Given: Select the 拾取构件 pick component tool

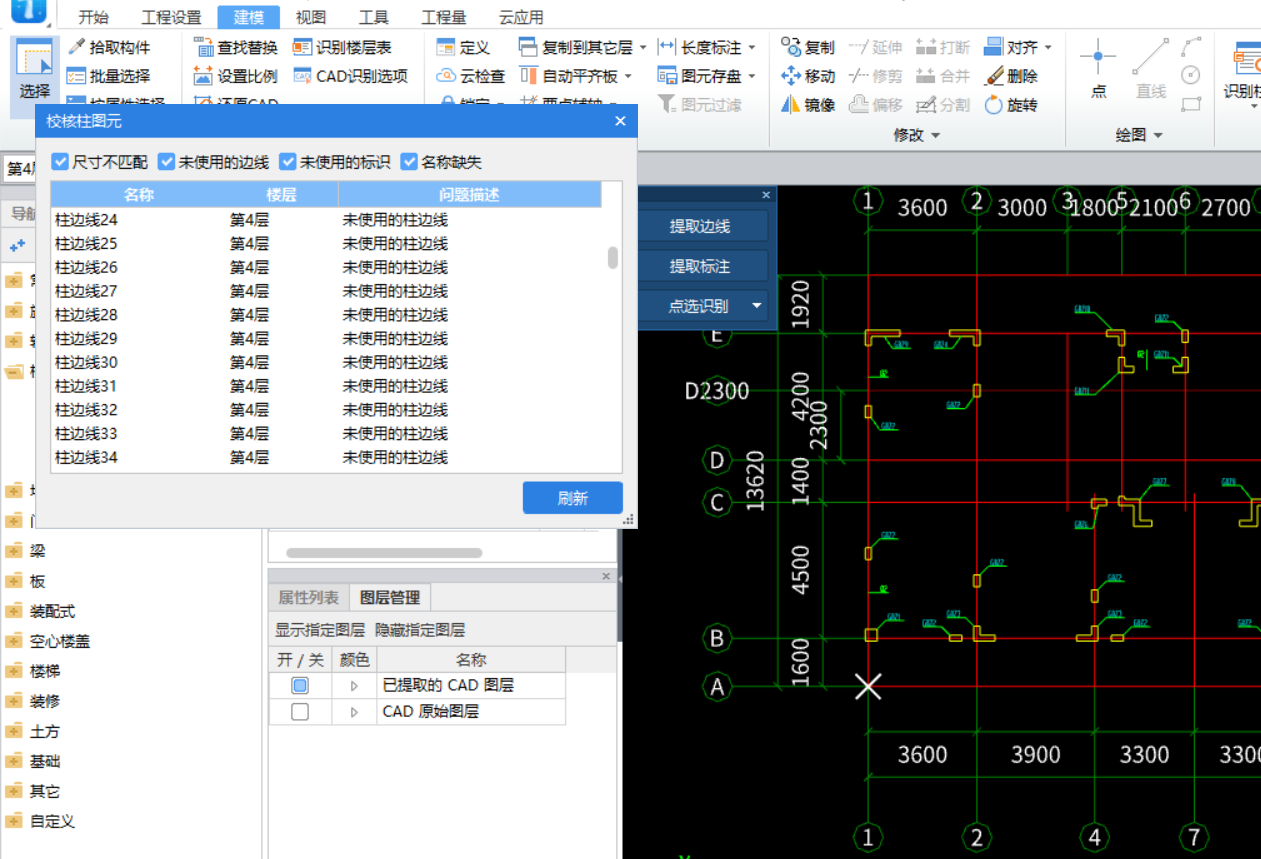Looking at the screenshot, I should tap(108, 47).
